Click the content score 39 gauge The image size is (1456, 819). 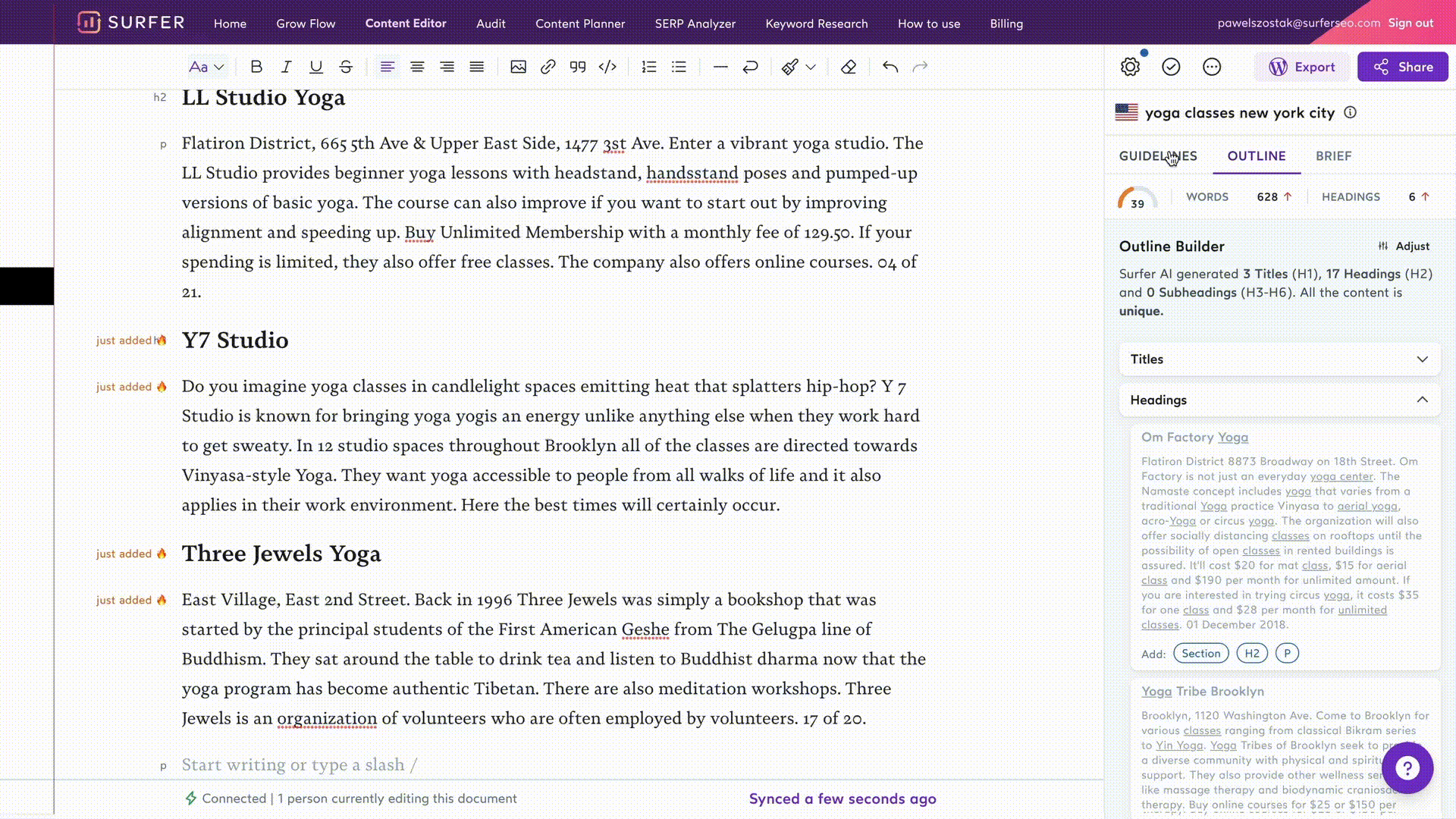tap(1137, 197)
